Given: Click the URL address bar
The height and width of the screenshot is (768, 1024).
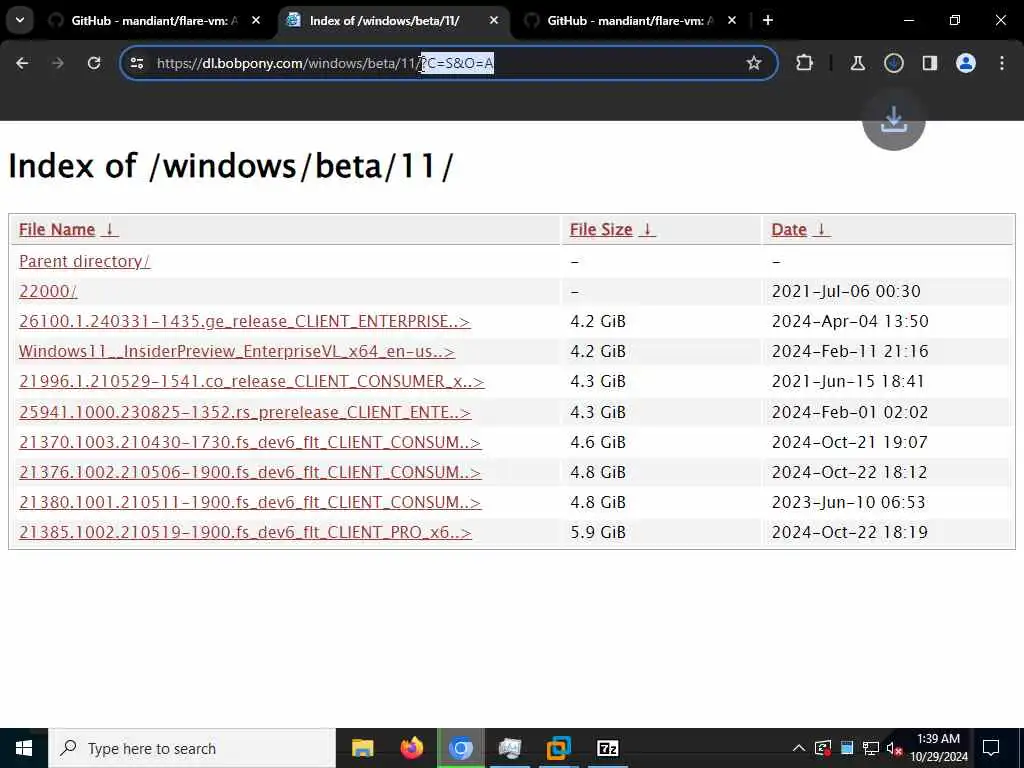Looking at the screenshot, I should click(447, 63).
